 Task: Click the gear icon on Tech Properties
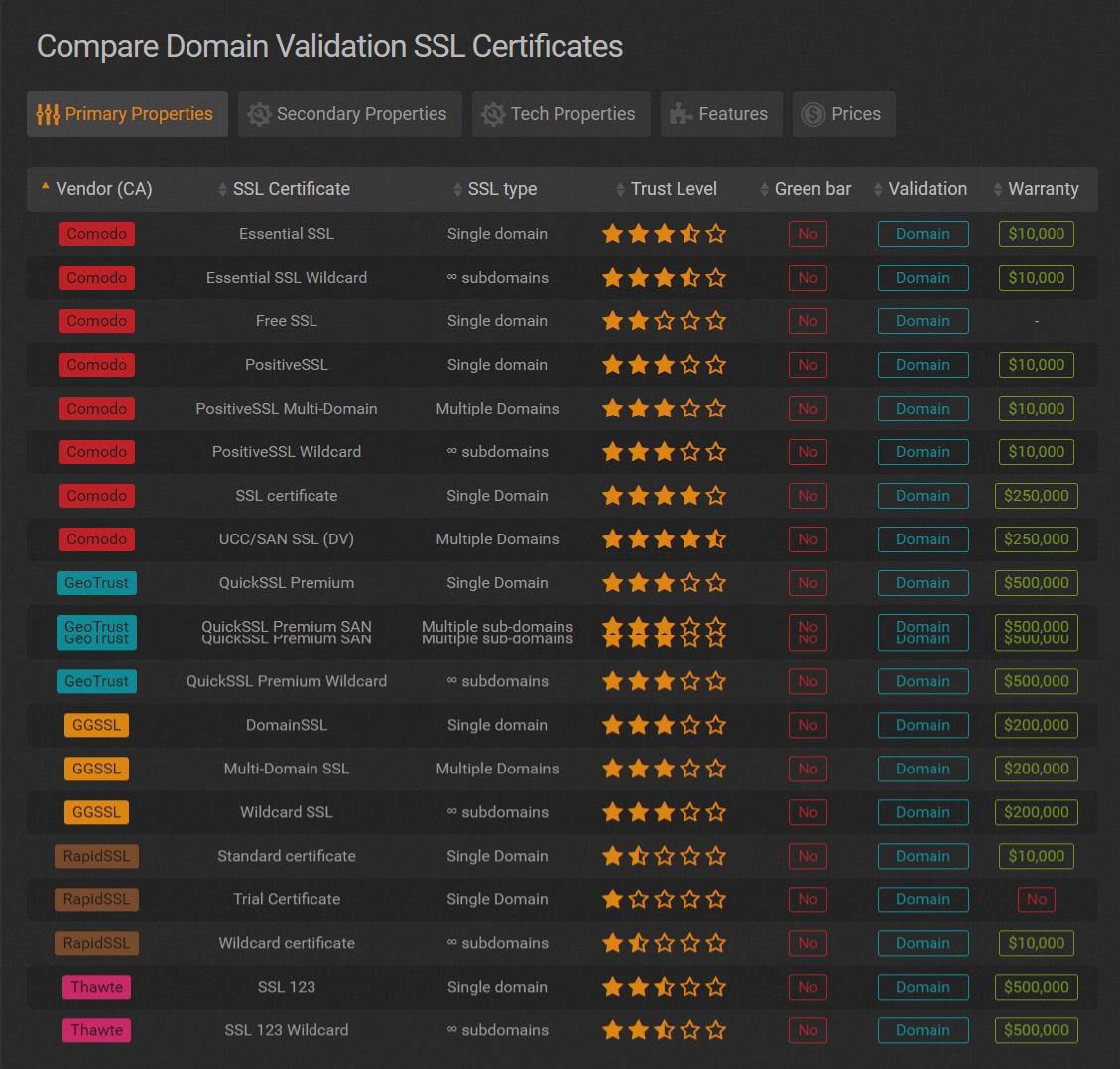click(493, 114)
